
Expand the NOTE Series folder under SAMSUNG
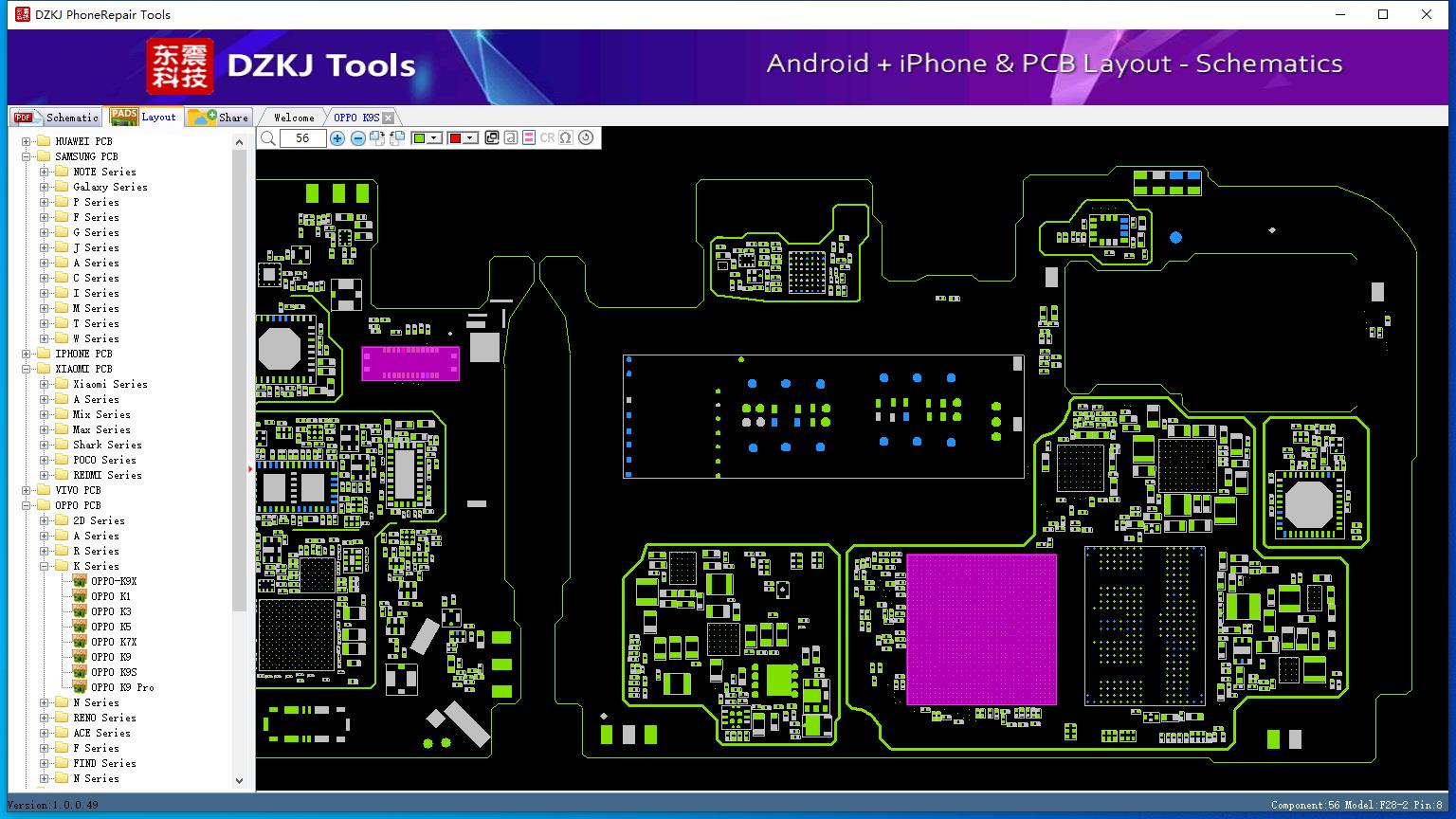coord(45,172)
